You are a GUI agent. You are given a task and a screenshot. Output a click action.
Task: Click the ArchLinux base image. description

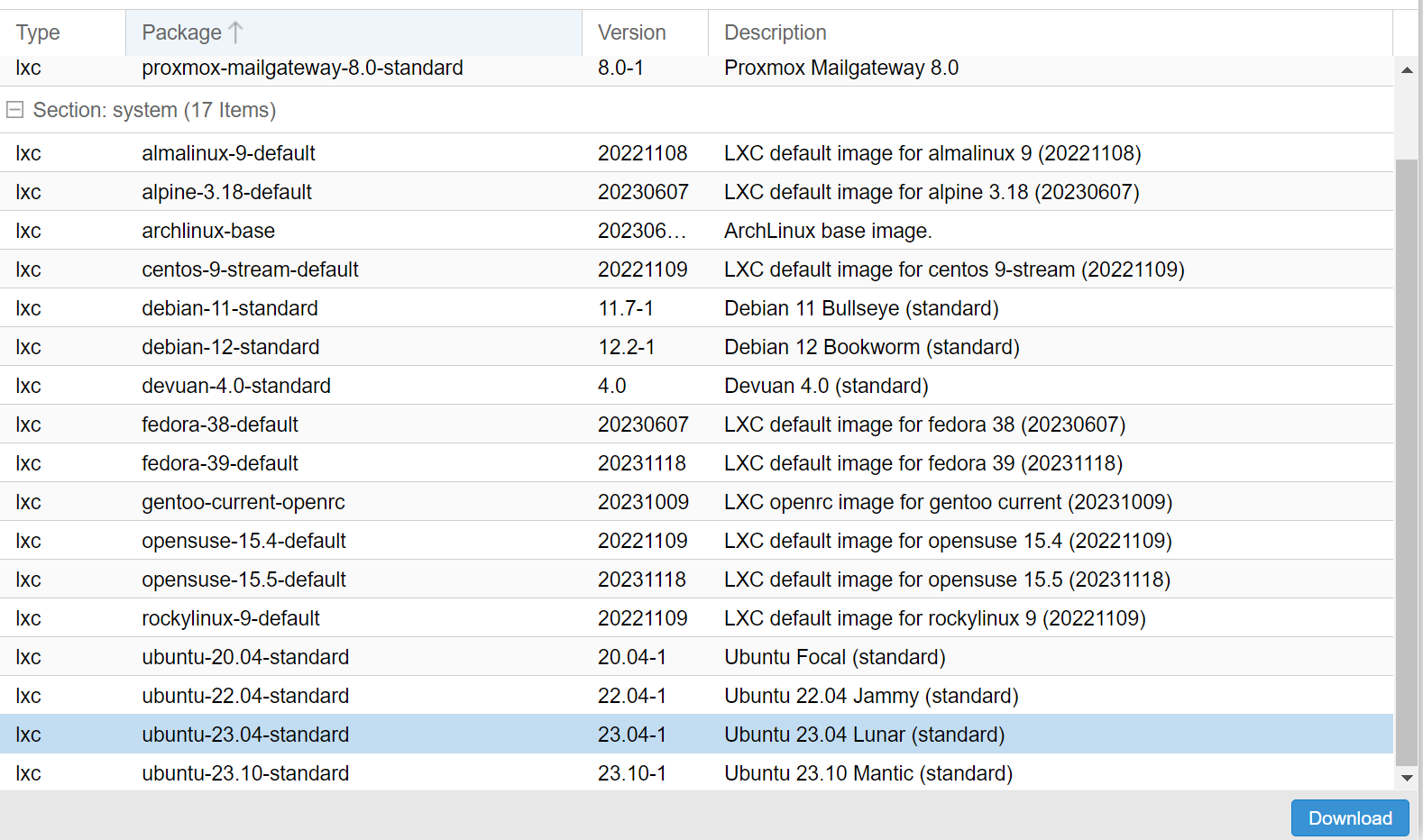(828, 231)
